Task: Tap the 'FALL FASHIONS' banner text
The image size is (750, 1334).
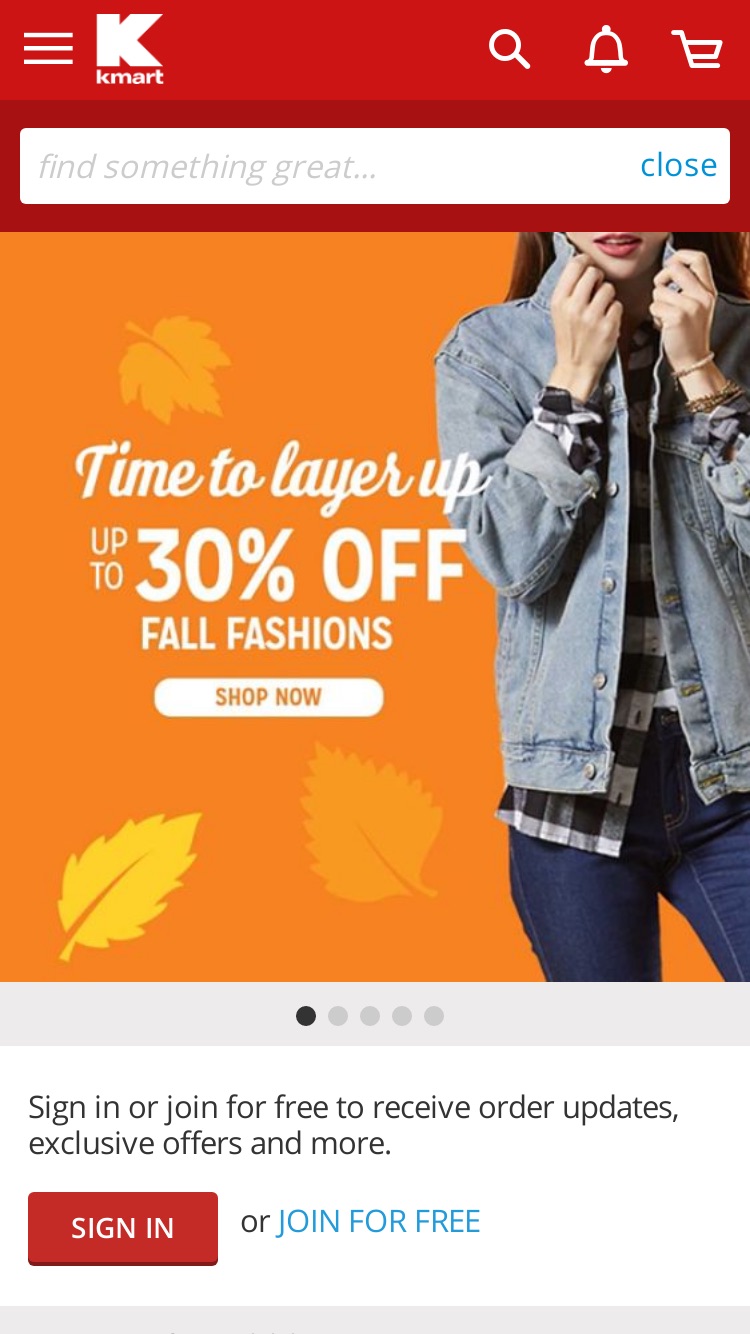Action: (x=266, y=634)
